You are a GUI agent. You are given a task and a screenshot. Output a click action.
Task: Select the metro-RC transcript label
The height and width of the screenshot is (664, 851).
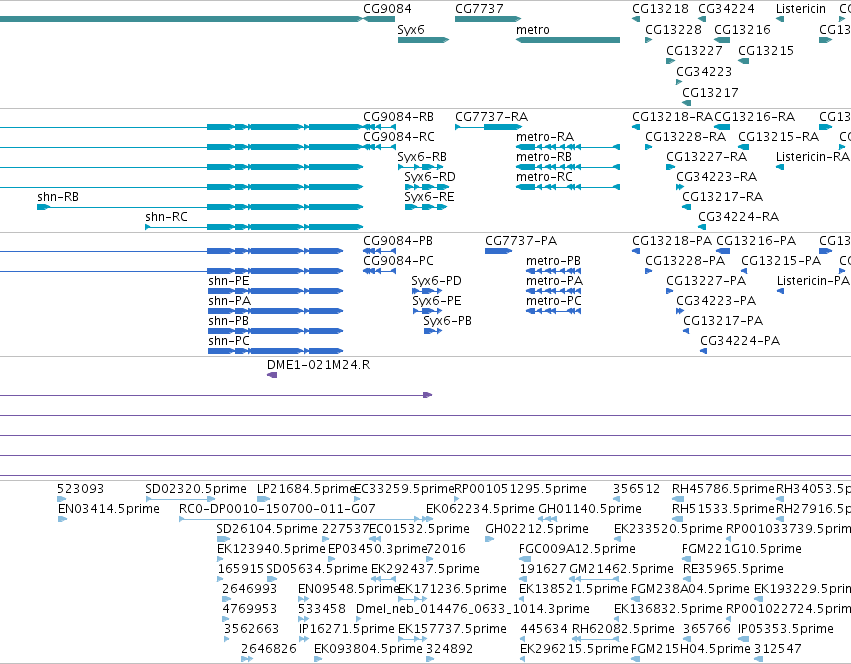pyautogui.click(x=544, y=177)
